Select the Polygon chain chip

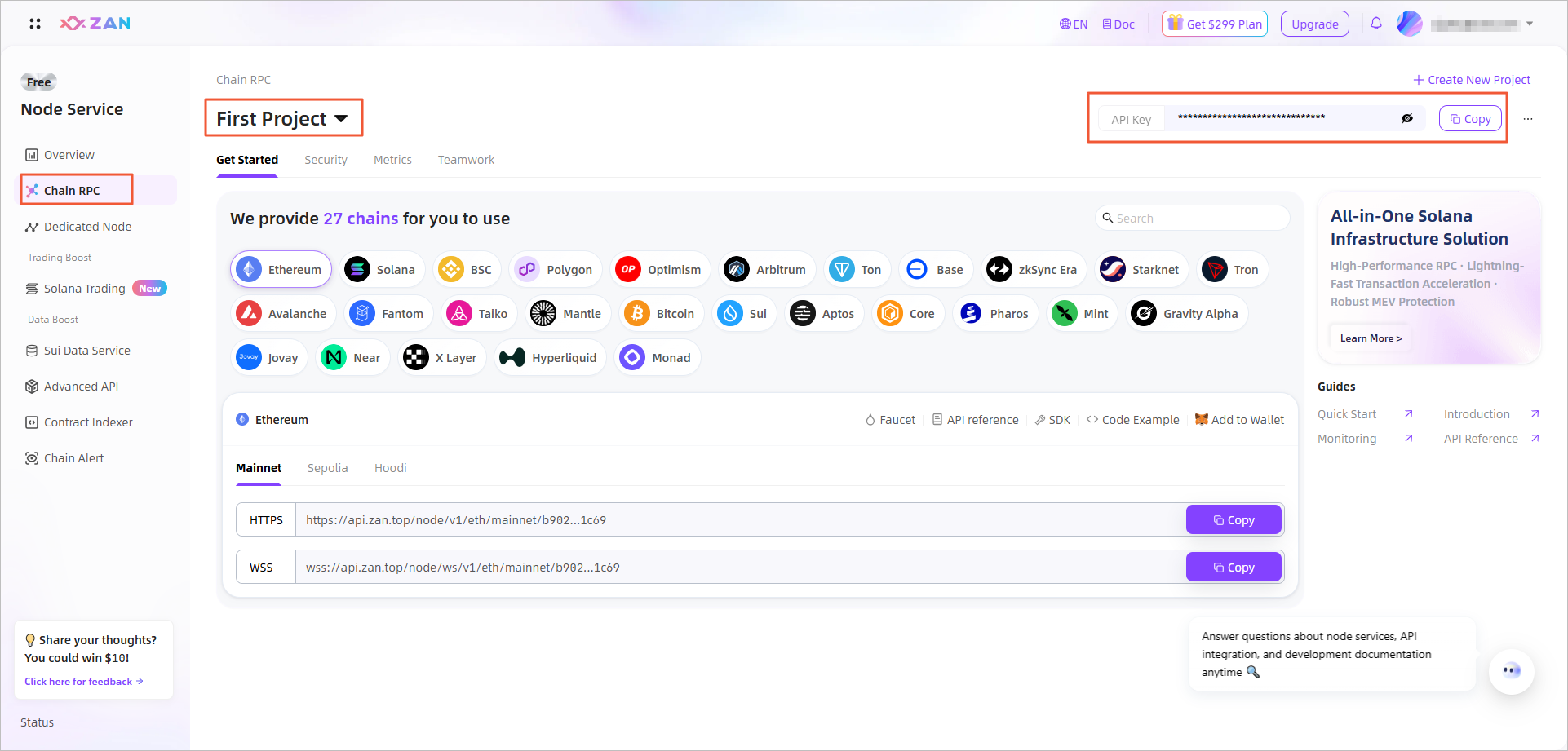click(x=556, y=270)
